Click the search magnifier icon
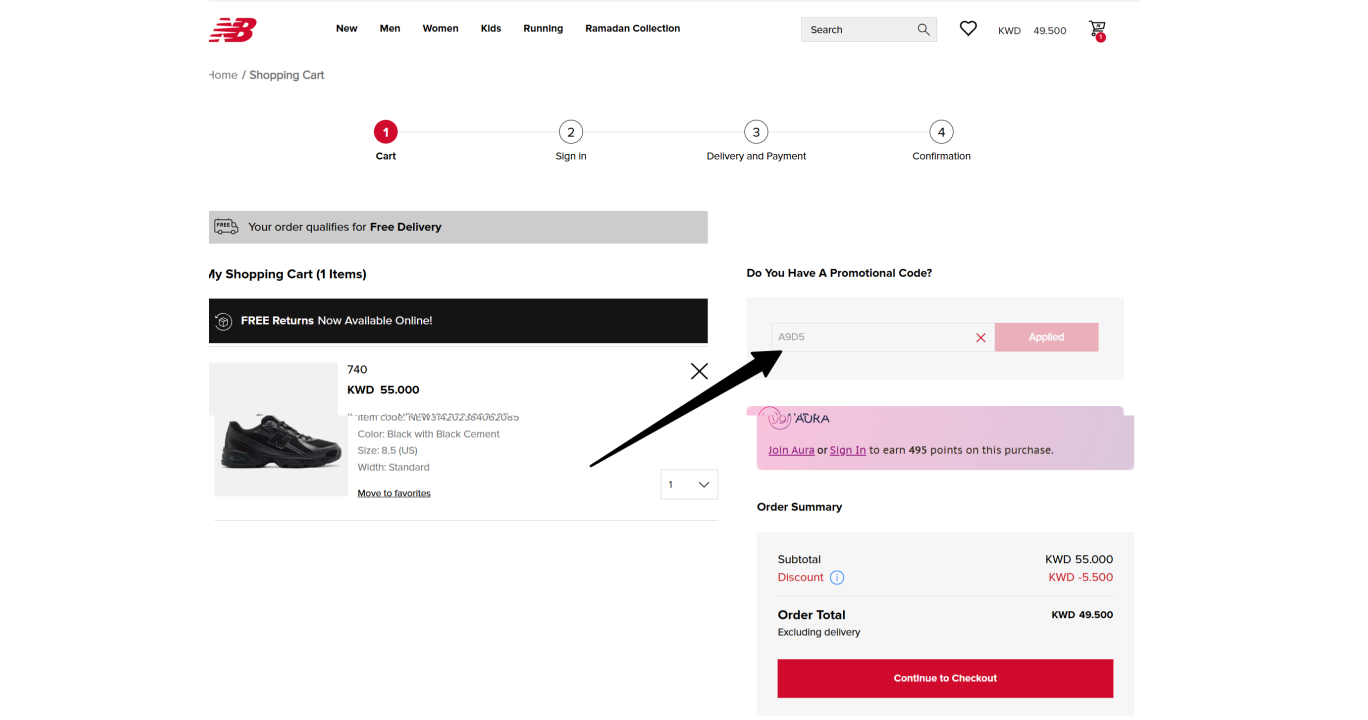1368x720 pixels. [x=923, y=30]
